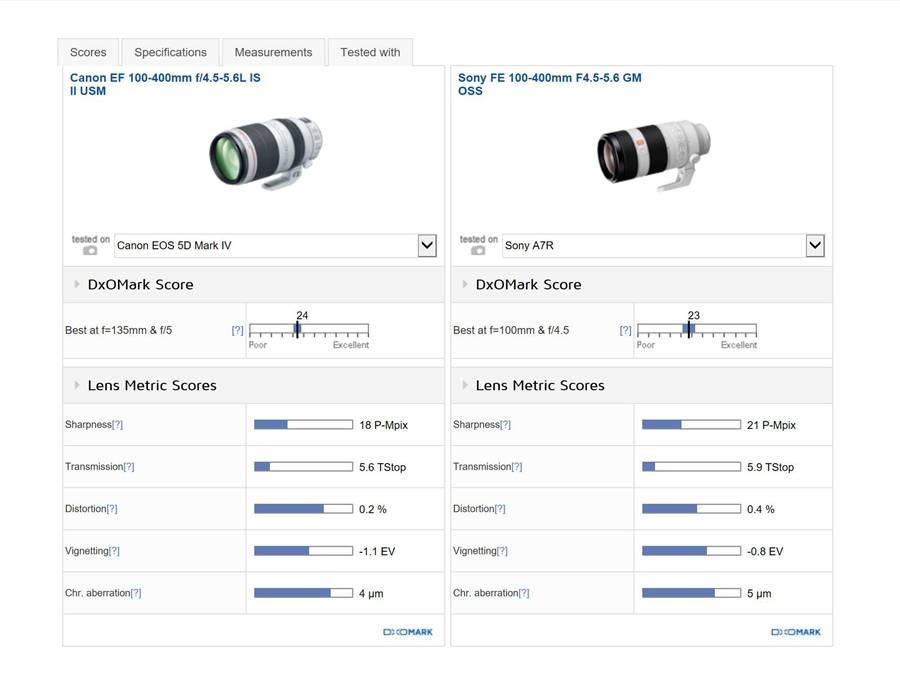The height and width of the screenshot is (683, 900).
Task: Open Sony A7R camera dropdown
Action: pyautogui.click(x=815, y=245)
